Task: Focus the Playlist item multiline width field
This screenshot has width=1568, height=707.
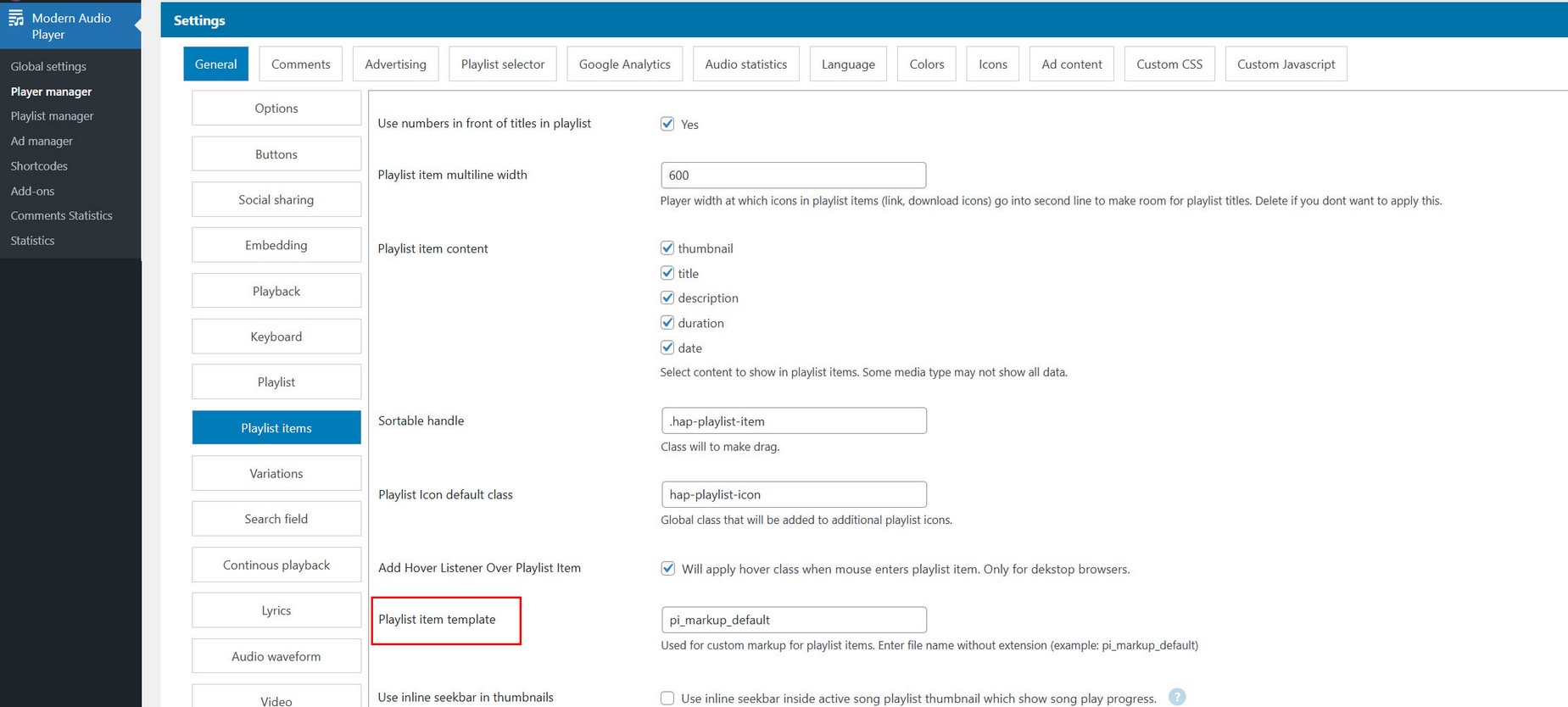Action: (793, 175)
